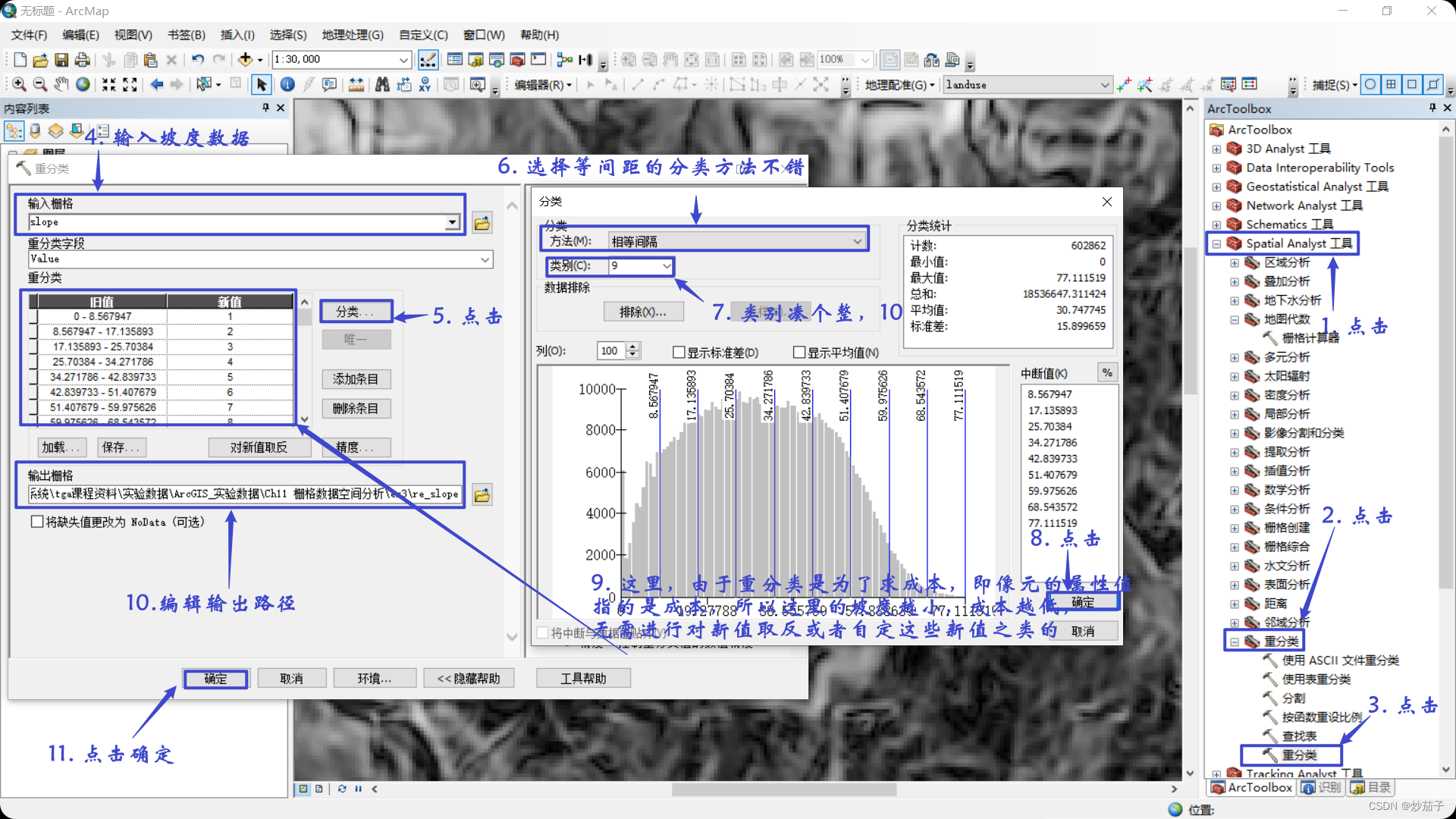Image resolution: width=1456 pixels, height=819 pixels.
Task: Expand the 3D Analyst tools node
Action: click(1216, 149)
